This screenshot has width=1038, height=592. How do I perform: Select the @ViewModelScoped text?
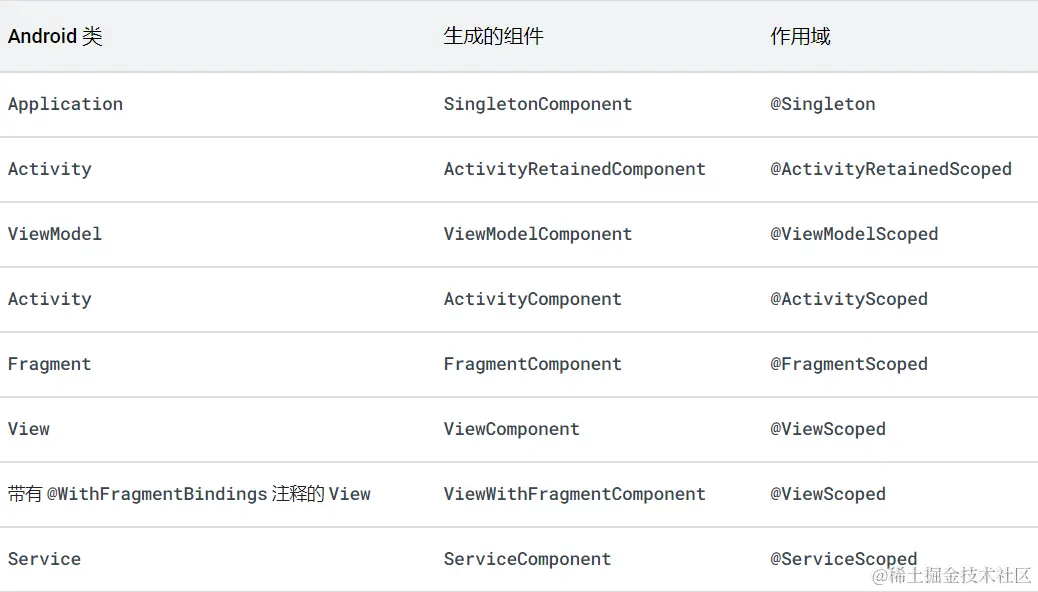[x=853, y=234]
